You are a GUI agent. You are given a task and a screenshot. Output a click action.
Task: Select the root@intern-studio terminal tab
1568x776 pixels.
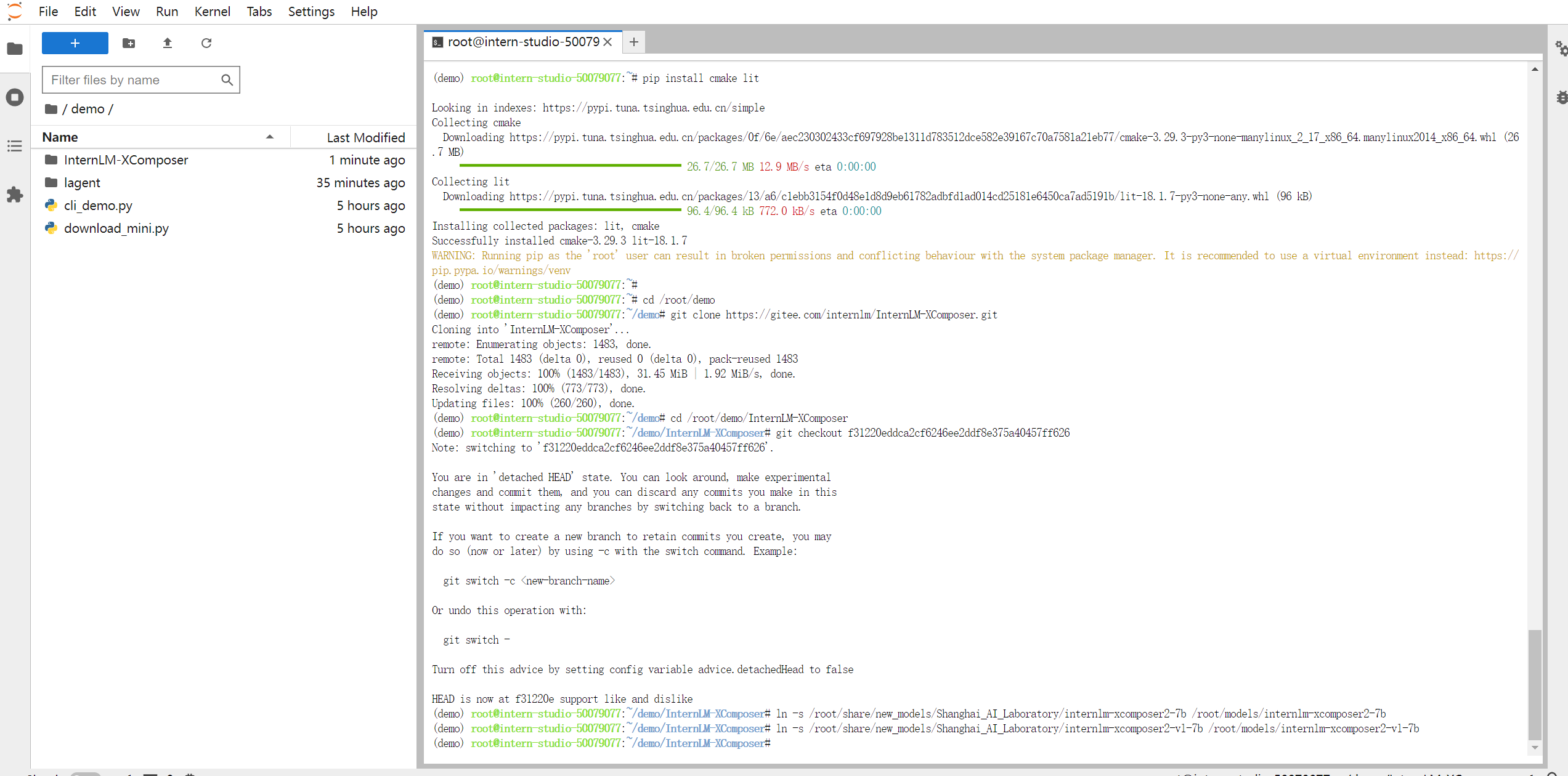click(522, 42)
